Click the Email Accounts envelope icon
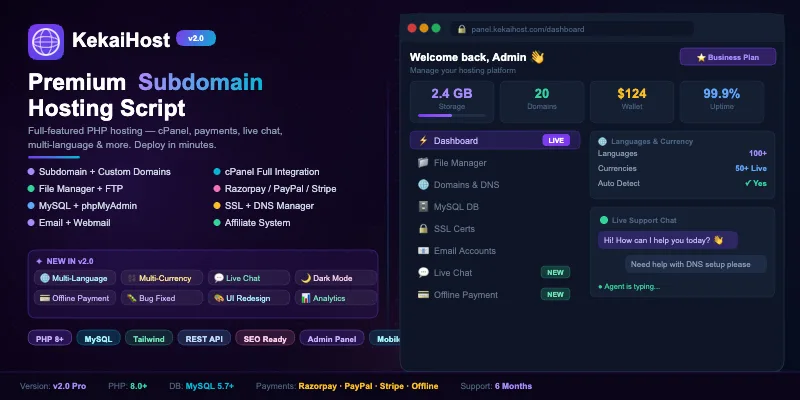 click(423, 251)
